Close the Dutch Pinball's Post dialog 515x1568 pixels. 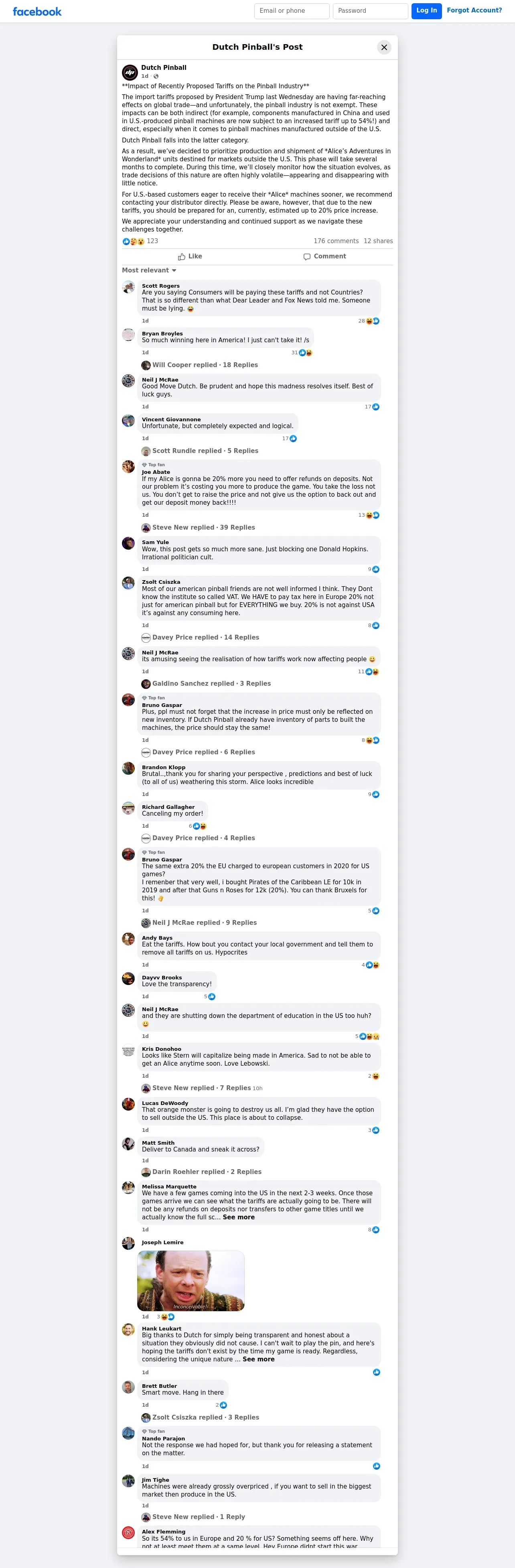[383, 47]
